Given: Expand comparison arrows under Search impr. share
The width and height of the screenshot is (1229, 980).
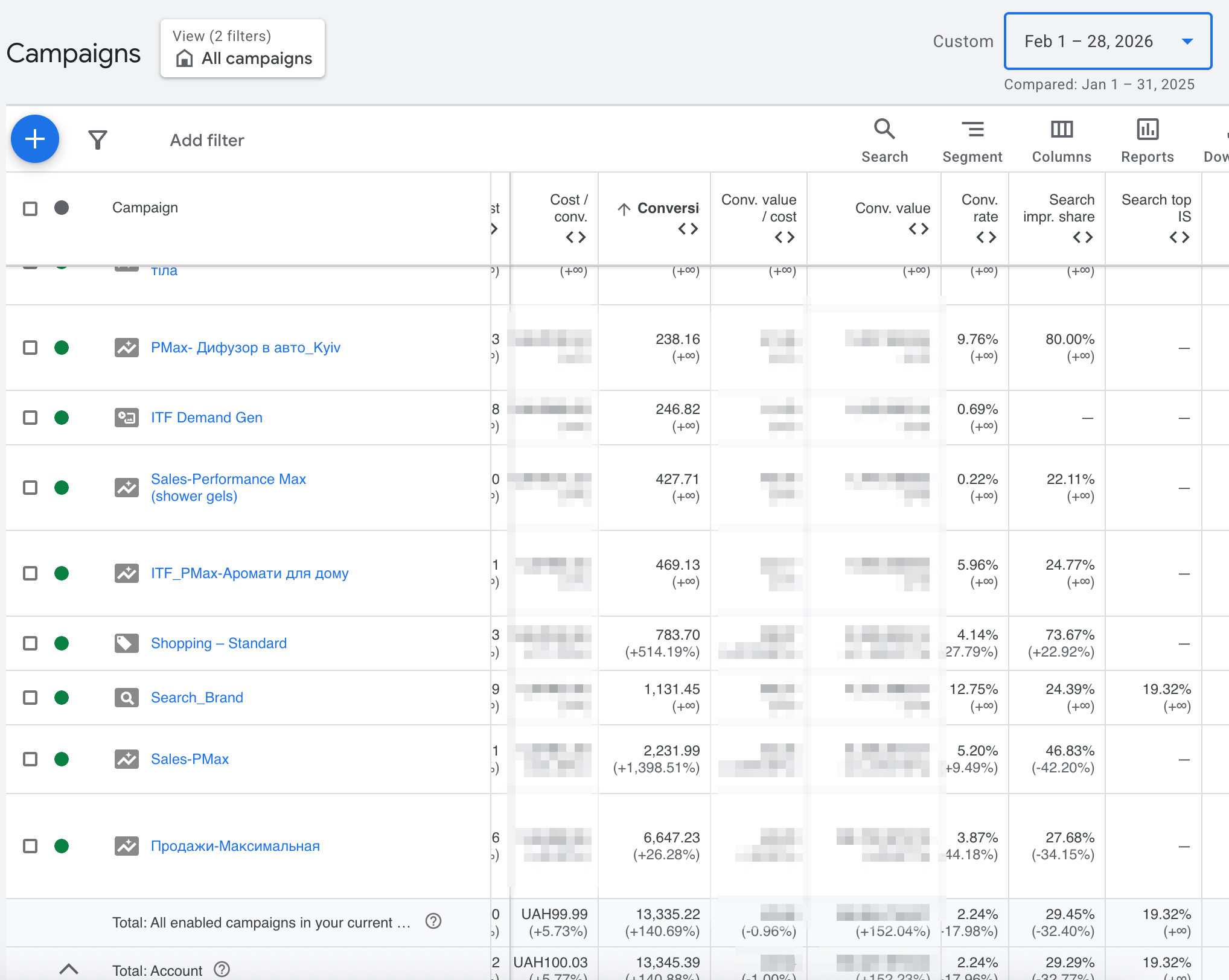Looking at the screenshot, I should [x=1083, y=237].
